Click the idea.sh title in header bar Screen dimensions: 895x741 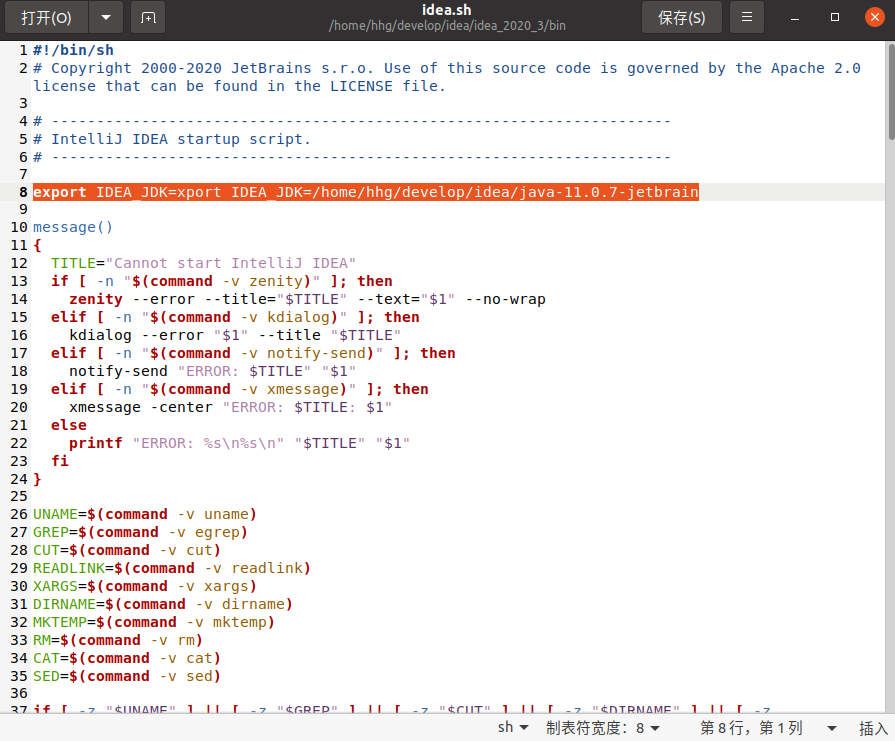(446, 10)
